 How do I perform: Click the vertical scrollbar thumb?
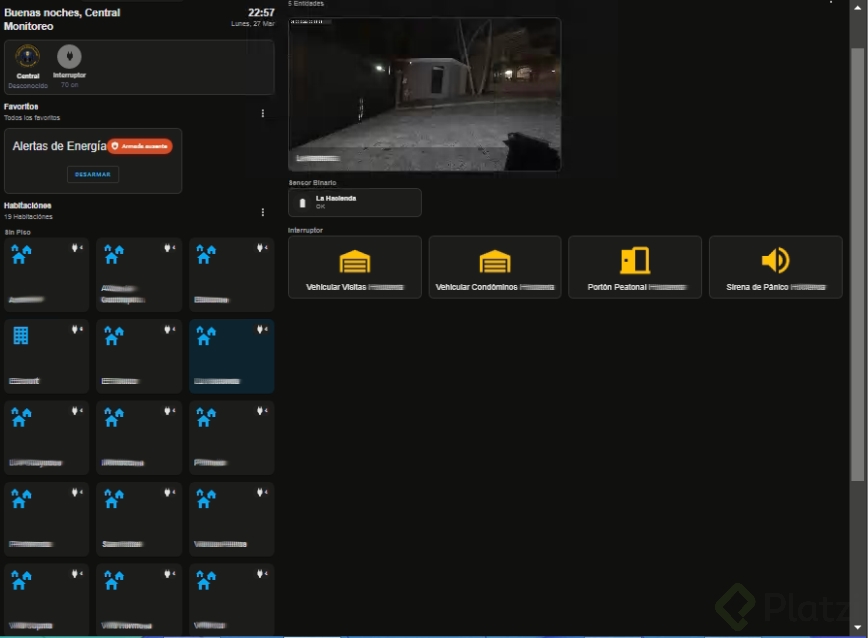[857, 264]
